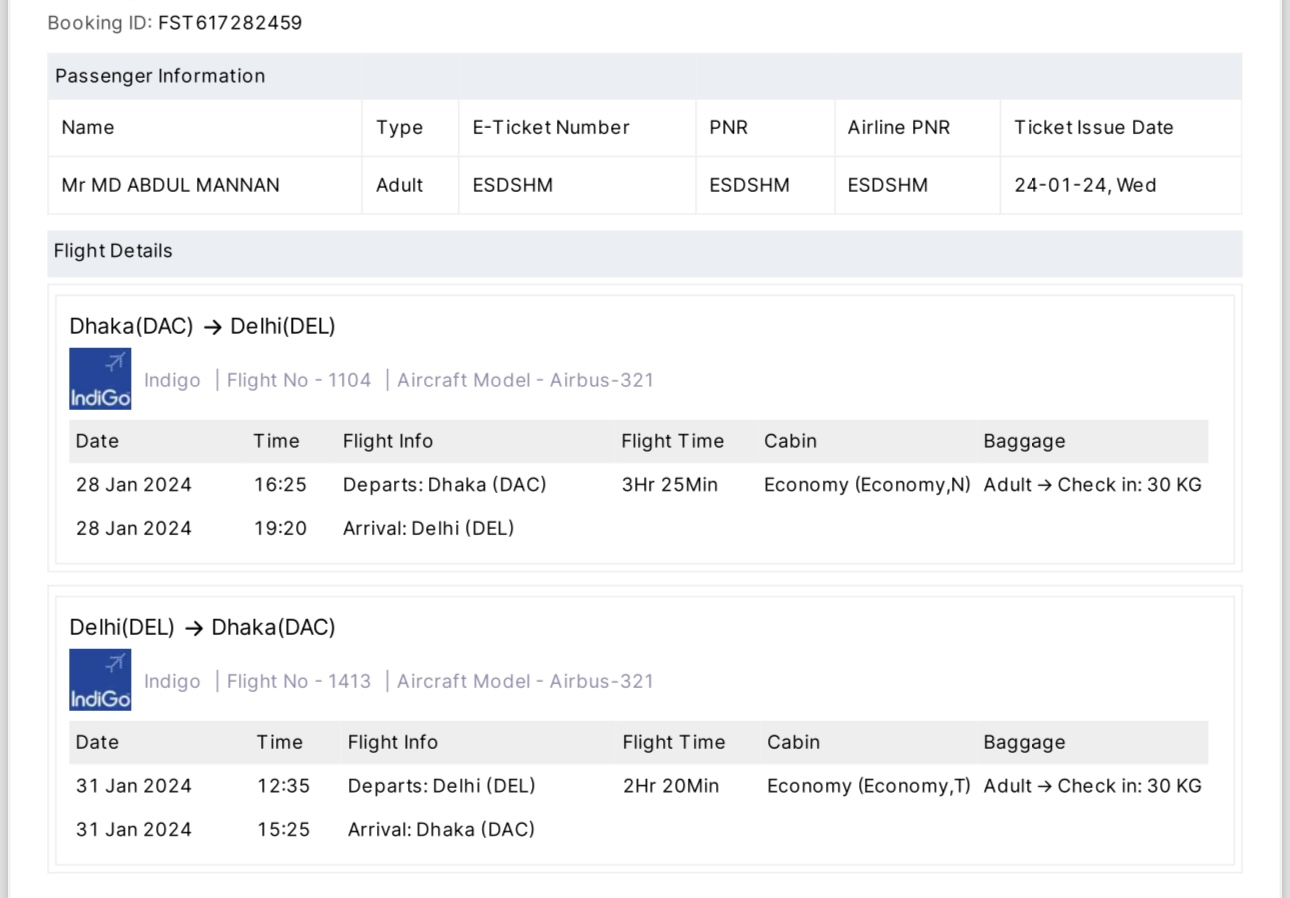The height and width of the screenshot is (898, 1290).
Task: Click the Dhaka(DAC) → Delhi(DEL) route title
Action: click(x=202, y=326)
